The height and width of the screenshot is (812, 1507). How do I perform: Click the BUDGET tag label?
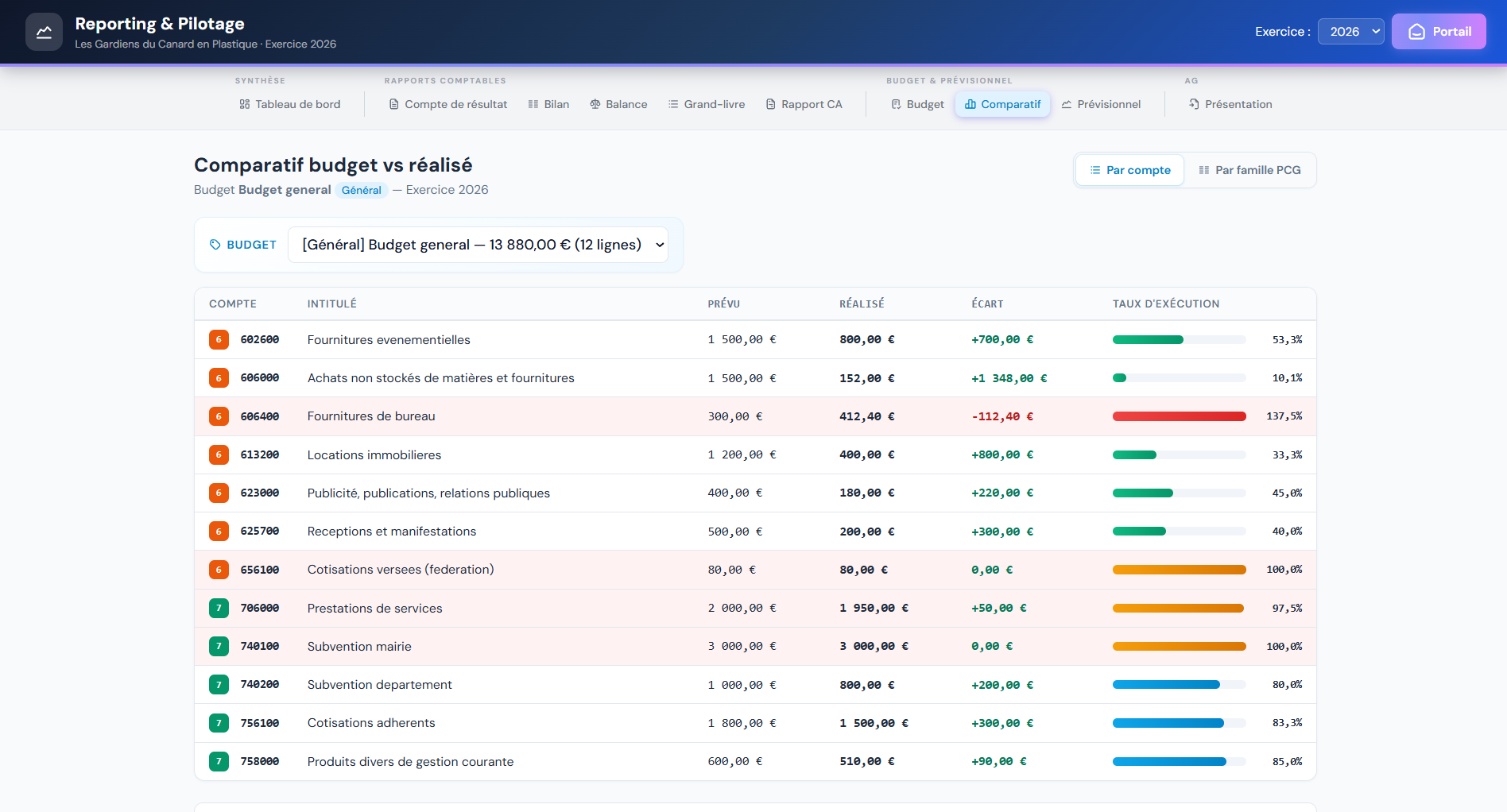[242, 244]
